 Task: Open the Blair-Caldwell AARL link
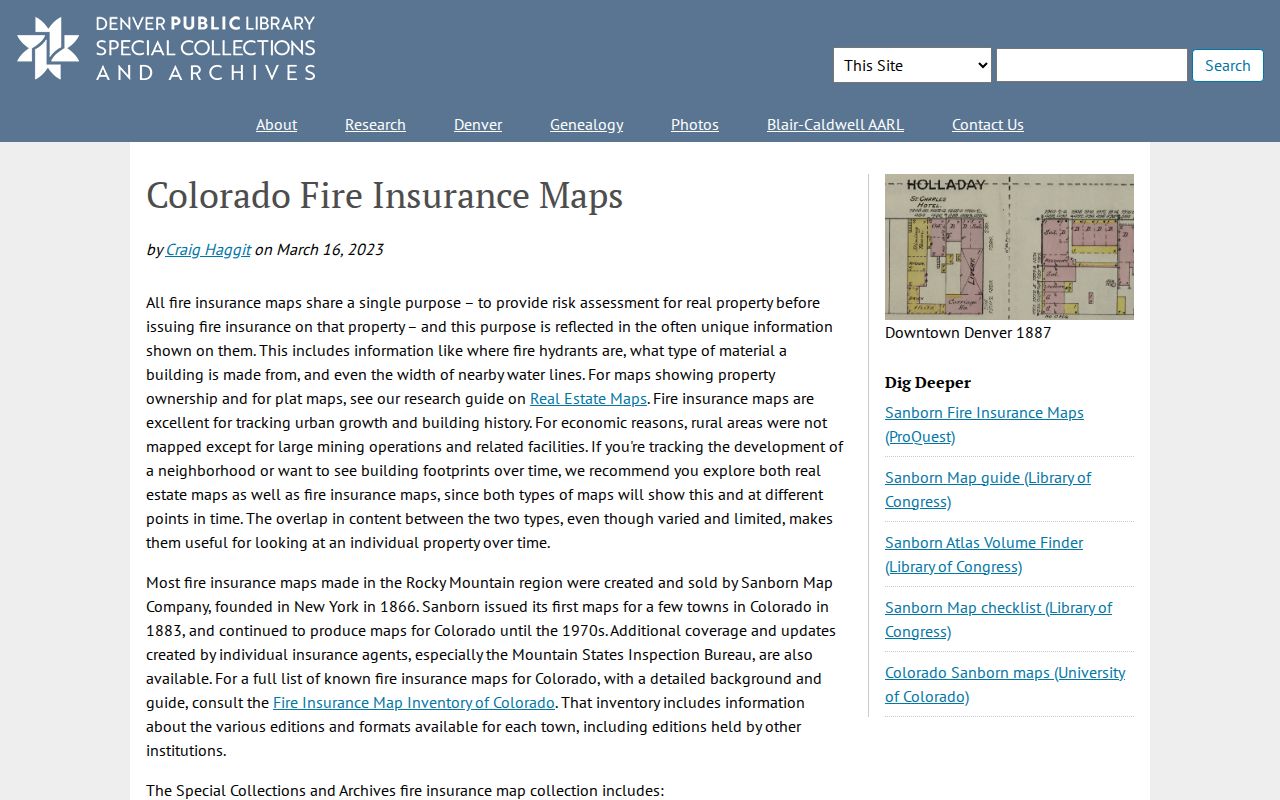click(835, 124)
